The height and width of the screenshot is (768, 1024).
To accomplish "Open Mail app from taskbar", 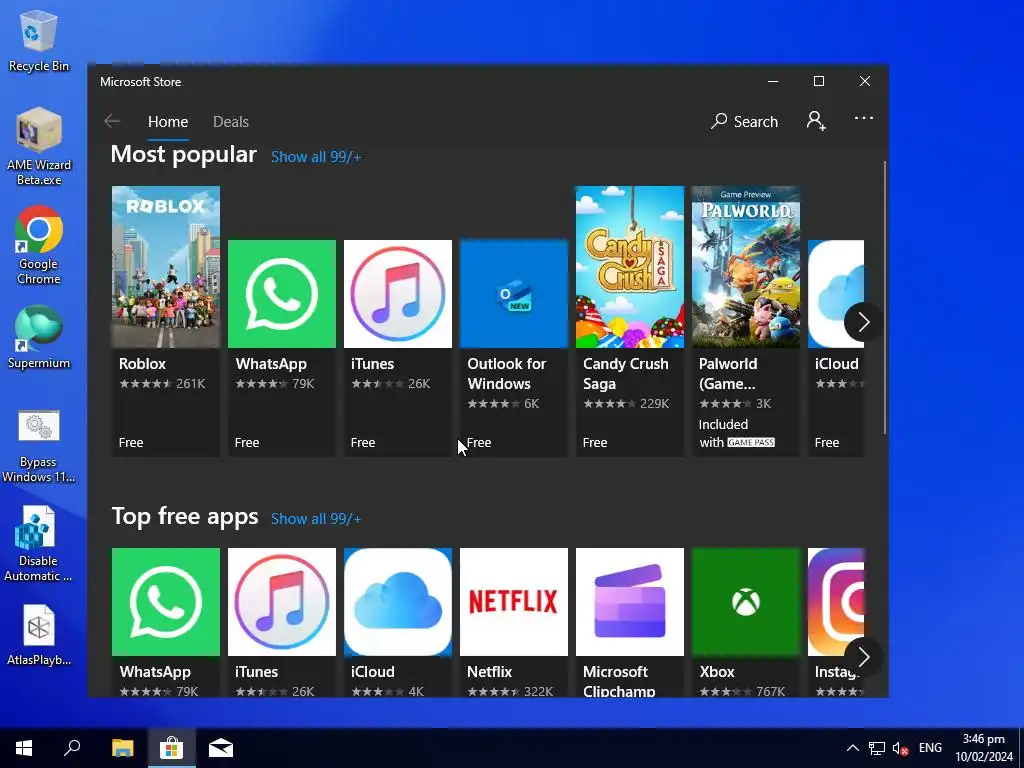I will [221, 748].
